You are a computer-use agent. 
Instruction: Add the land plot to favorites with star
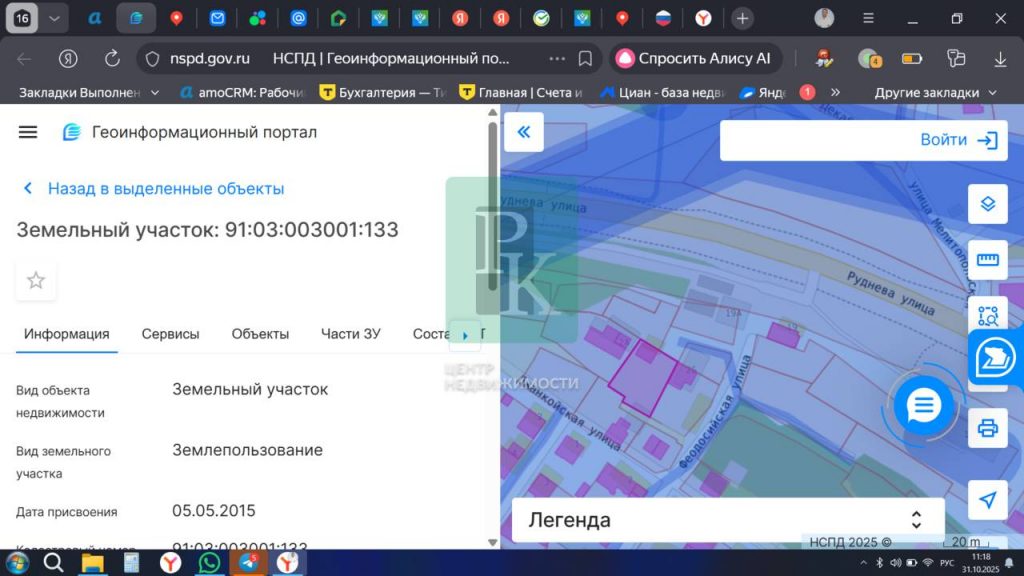(36, 281)
